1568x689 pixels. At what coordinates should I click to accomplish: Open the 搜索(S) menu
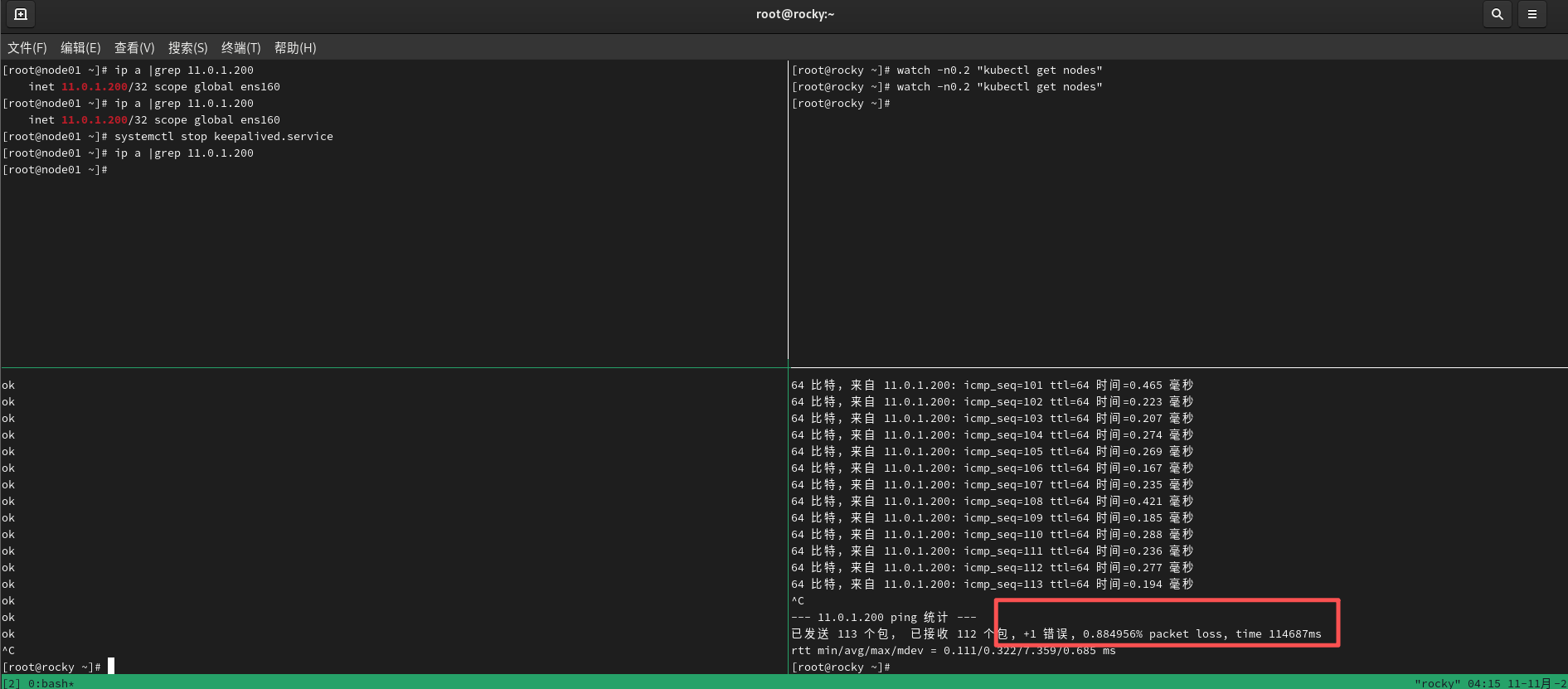(187, 48)
